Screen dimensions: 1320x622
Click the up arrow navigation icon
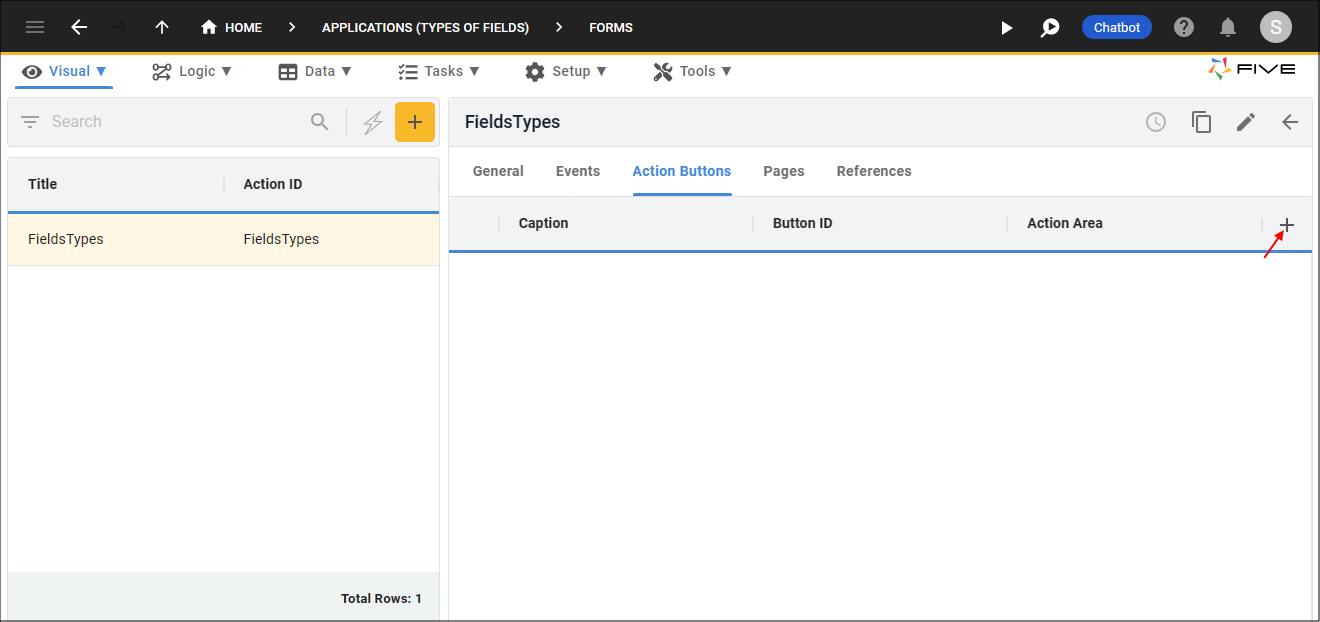point(162,27)
